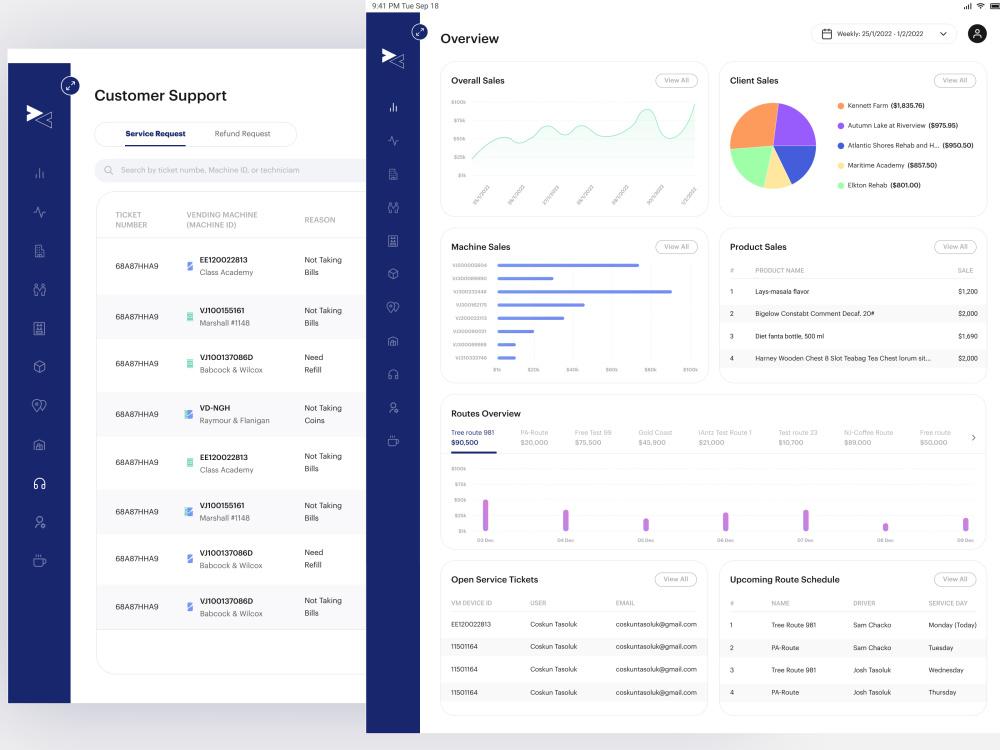Open map location icon in Customer Support sidebar
Viewport: 1000px width, 750px height.
[x=40, y=406]
